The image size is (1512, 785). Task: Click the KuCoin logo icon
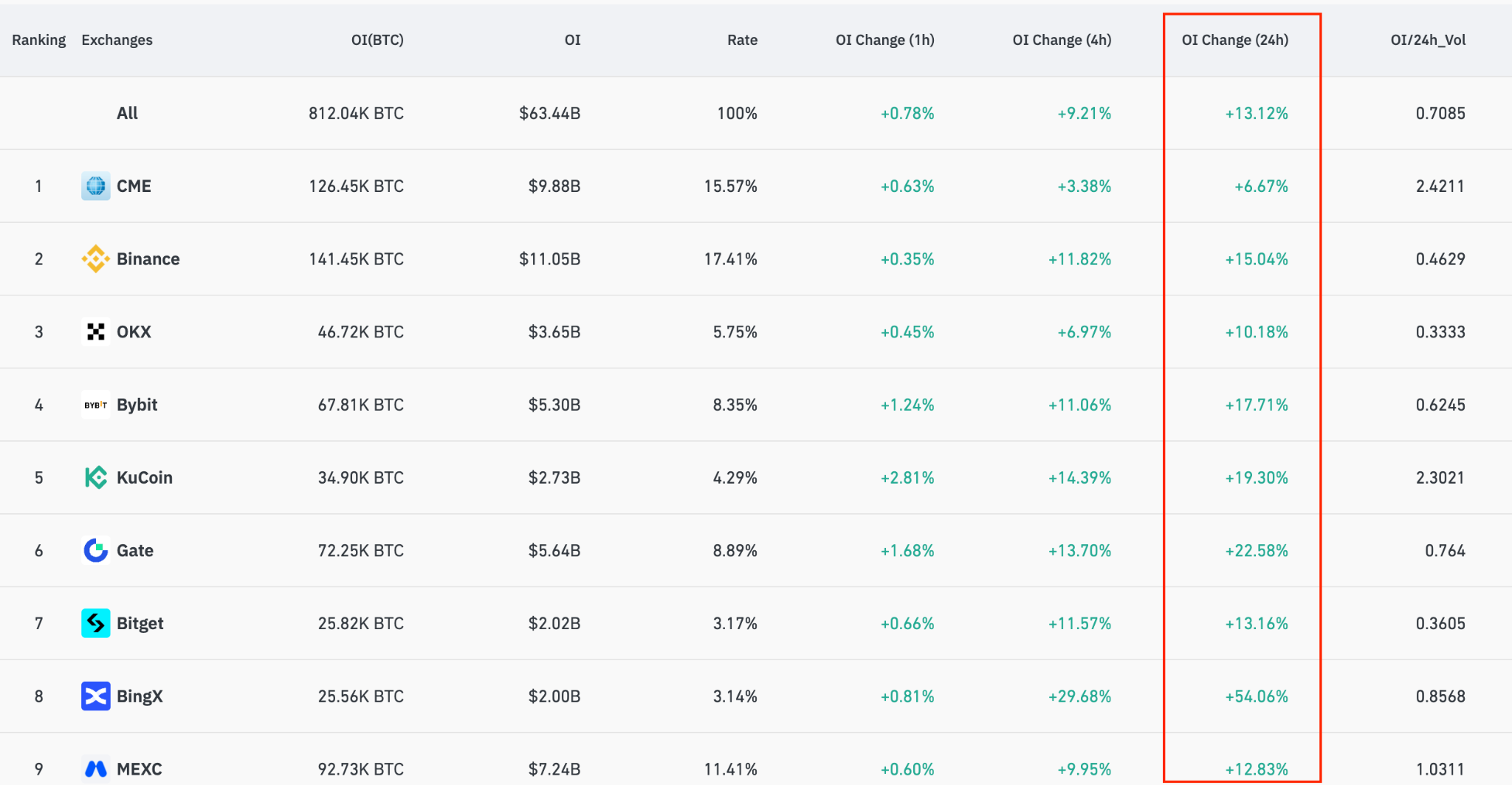click(95, 478)
